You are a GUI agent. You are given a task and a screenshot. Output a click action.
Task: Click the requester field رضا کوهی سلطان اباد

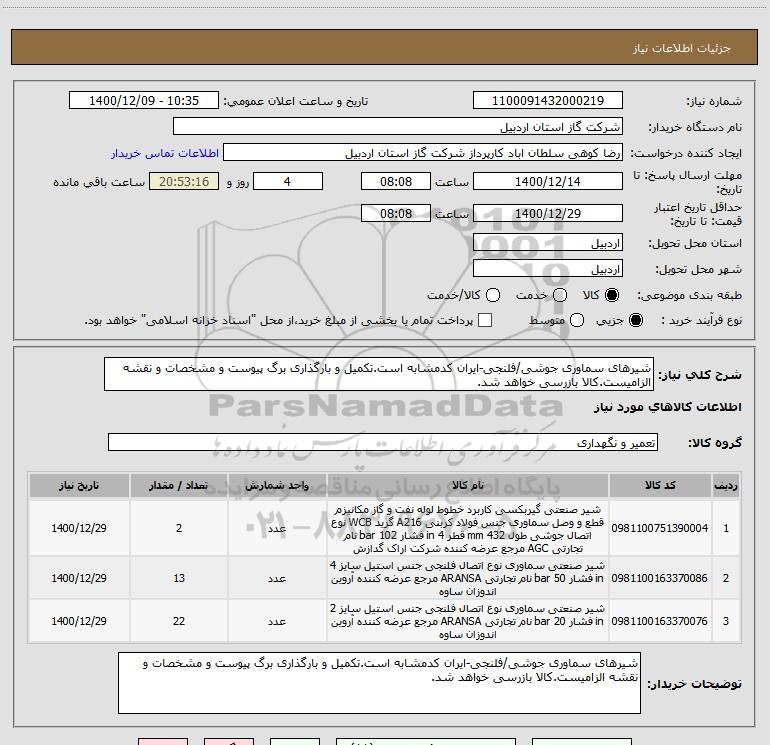423,153
